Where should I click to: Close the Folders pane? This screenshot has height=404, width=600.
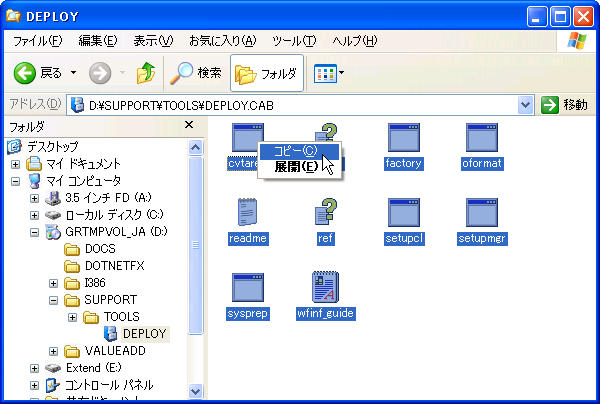[189, 125]
